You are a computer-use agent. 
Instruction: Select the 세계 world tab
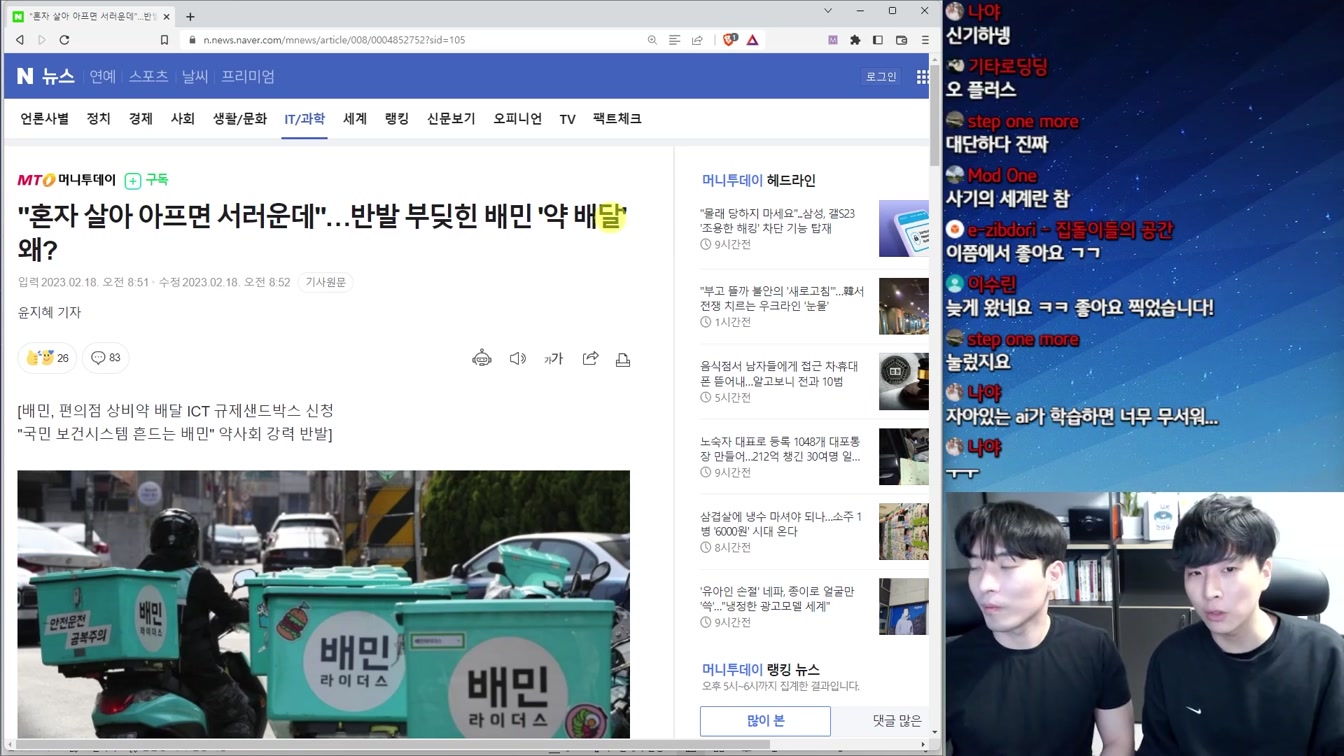coord(355,119)
